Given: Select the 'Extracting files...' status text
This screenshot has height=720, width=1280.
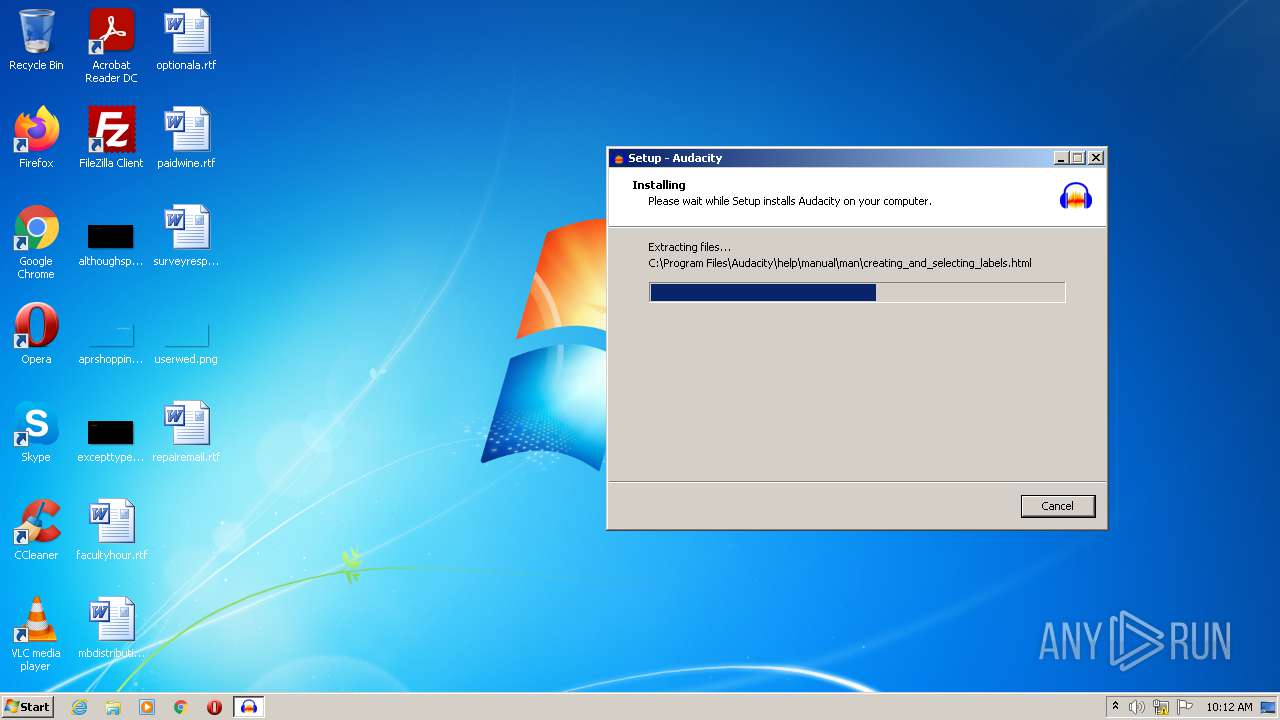Looking at the screenshot, I should click(690, 247).
